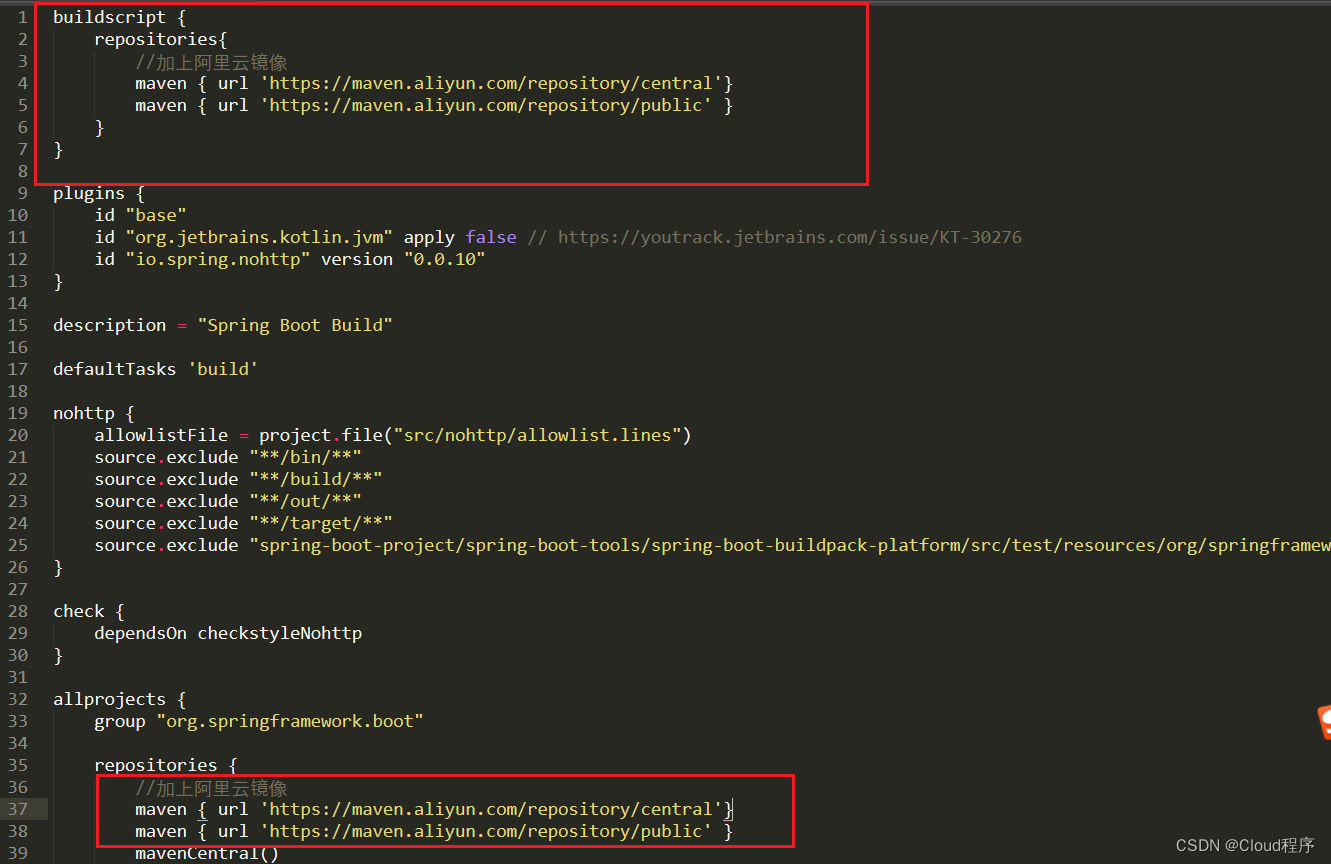Click line number 8 in the gutter
The height and width of the screenshot is (864, 1331).
pyautogui.click(x=22, y=171)
